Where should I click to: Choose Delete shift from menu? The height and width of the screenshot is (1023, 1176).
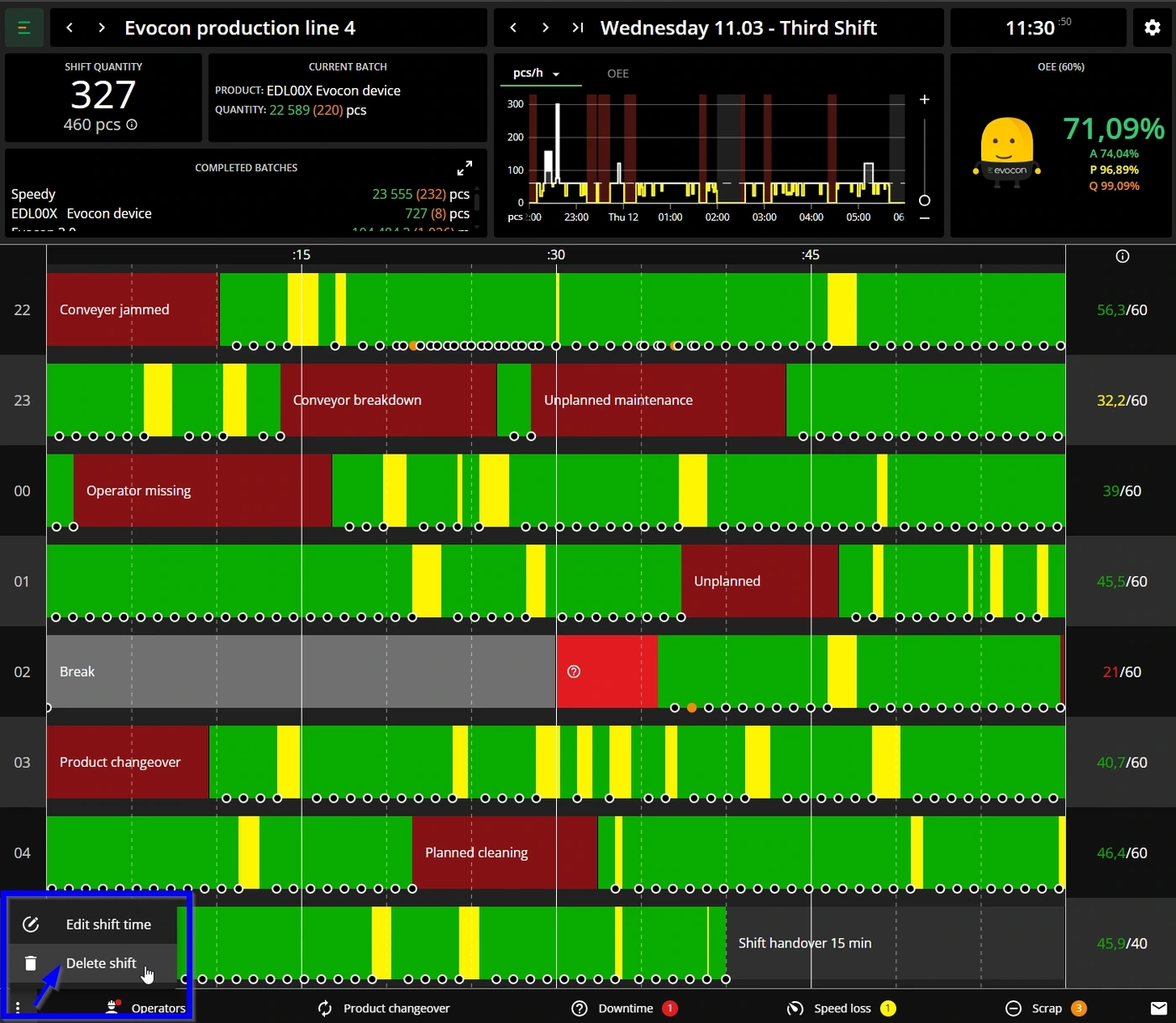[x=92, y=963]
